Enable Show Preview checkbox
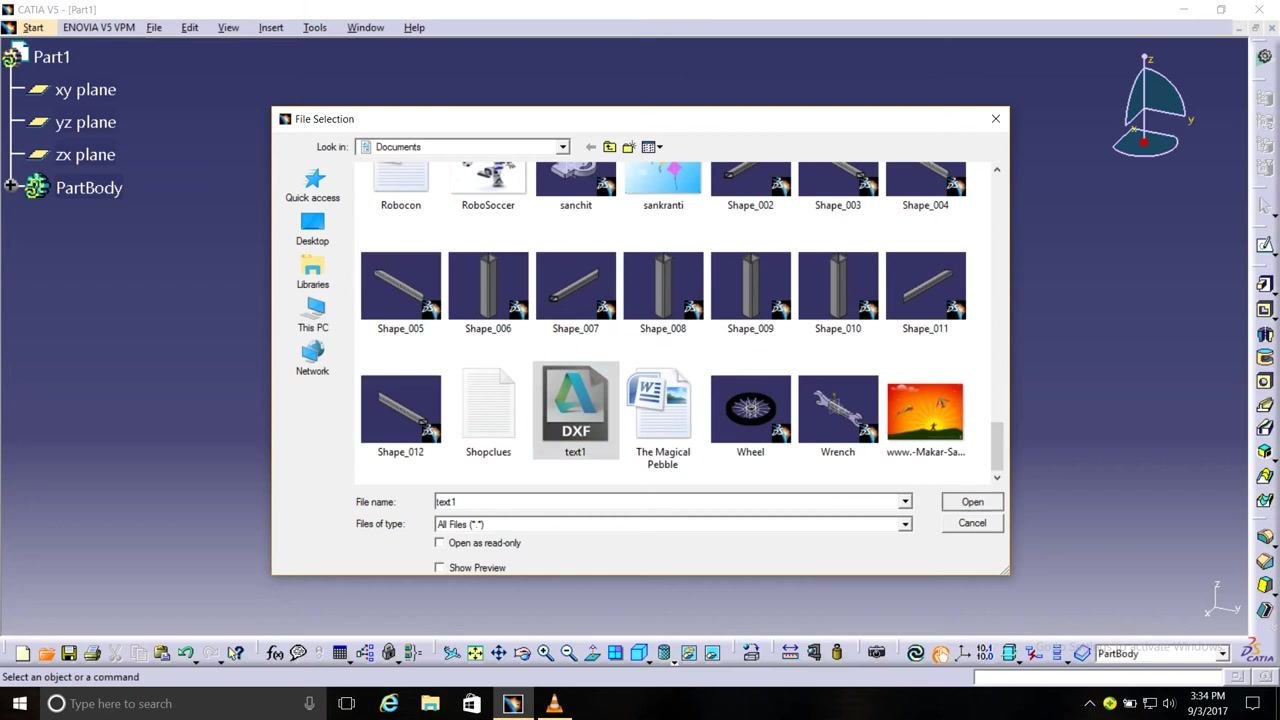Viewport: 1280px width, 720px height. pos(440,568)
